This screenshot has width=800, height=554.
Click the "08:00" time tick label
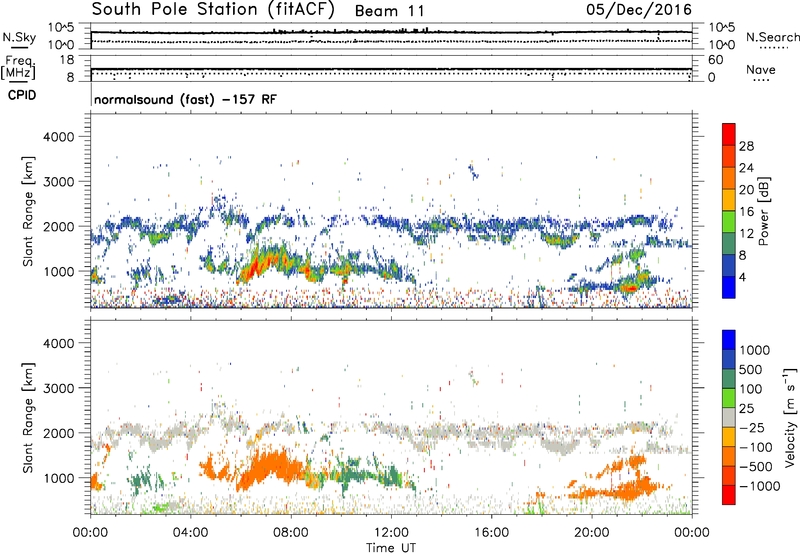click(290, 533)
